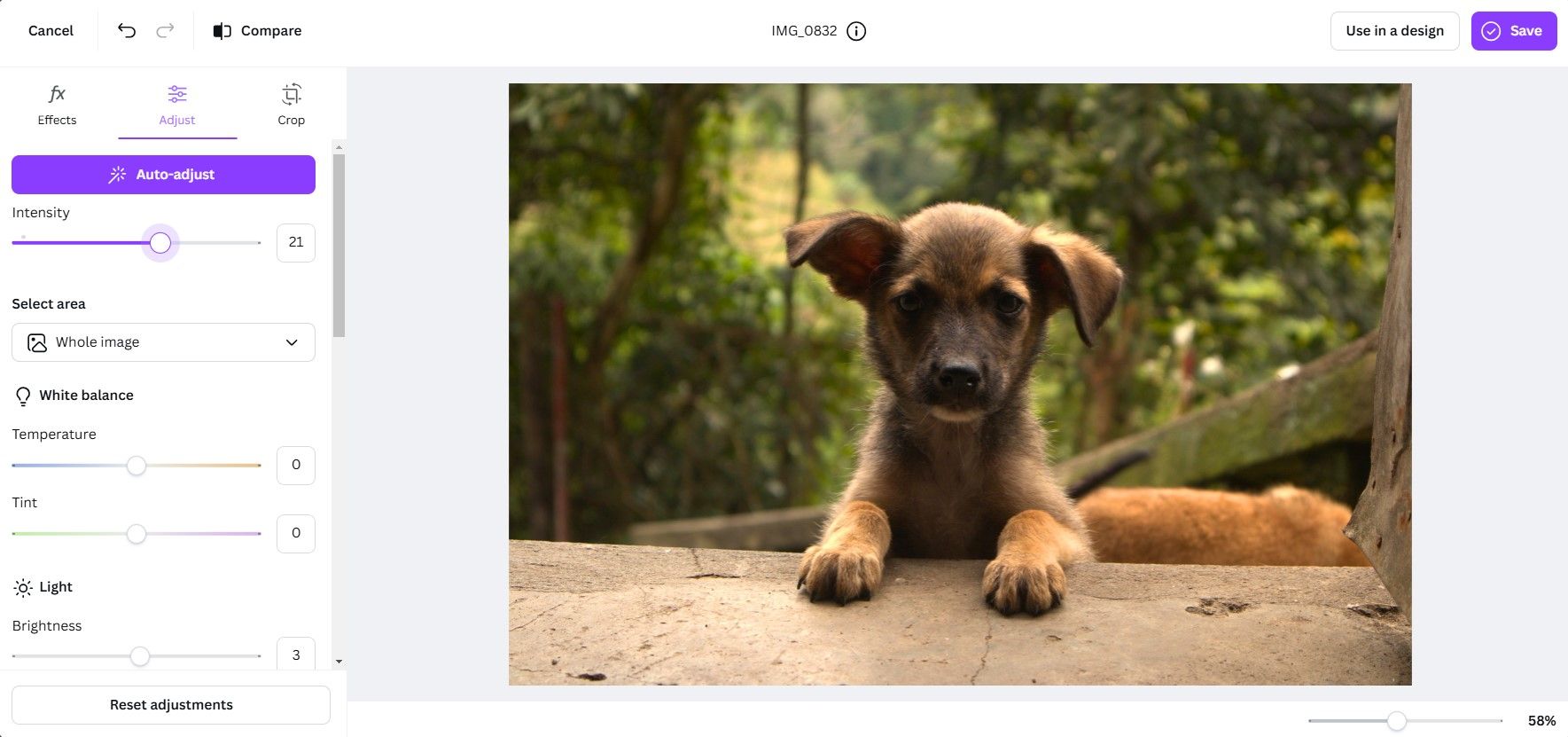Screen dimensions: 1568x737
Task: Cancel the photo editing session
Action: point(51,31)
